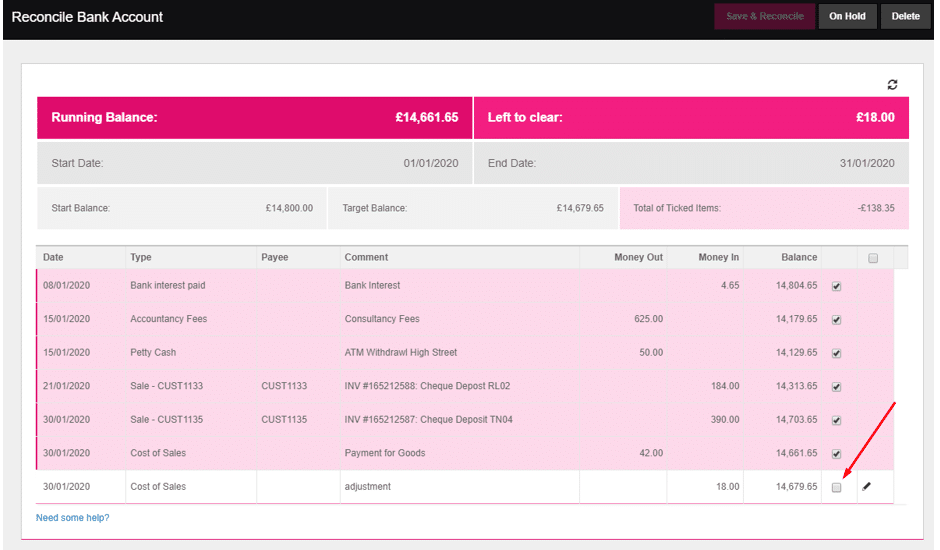Click the Money Out column header
The height and width of the screenshot is (550, 940).
coord(638,258)
